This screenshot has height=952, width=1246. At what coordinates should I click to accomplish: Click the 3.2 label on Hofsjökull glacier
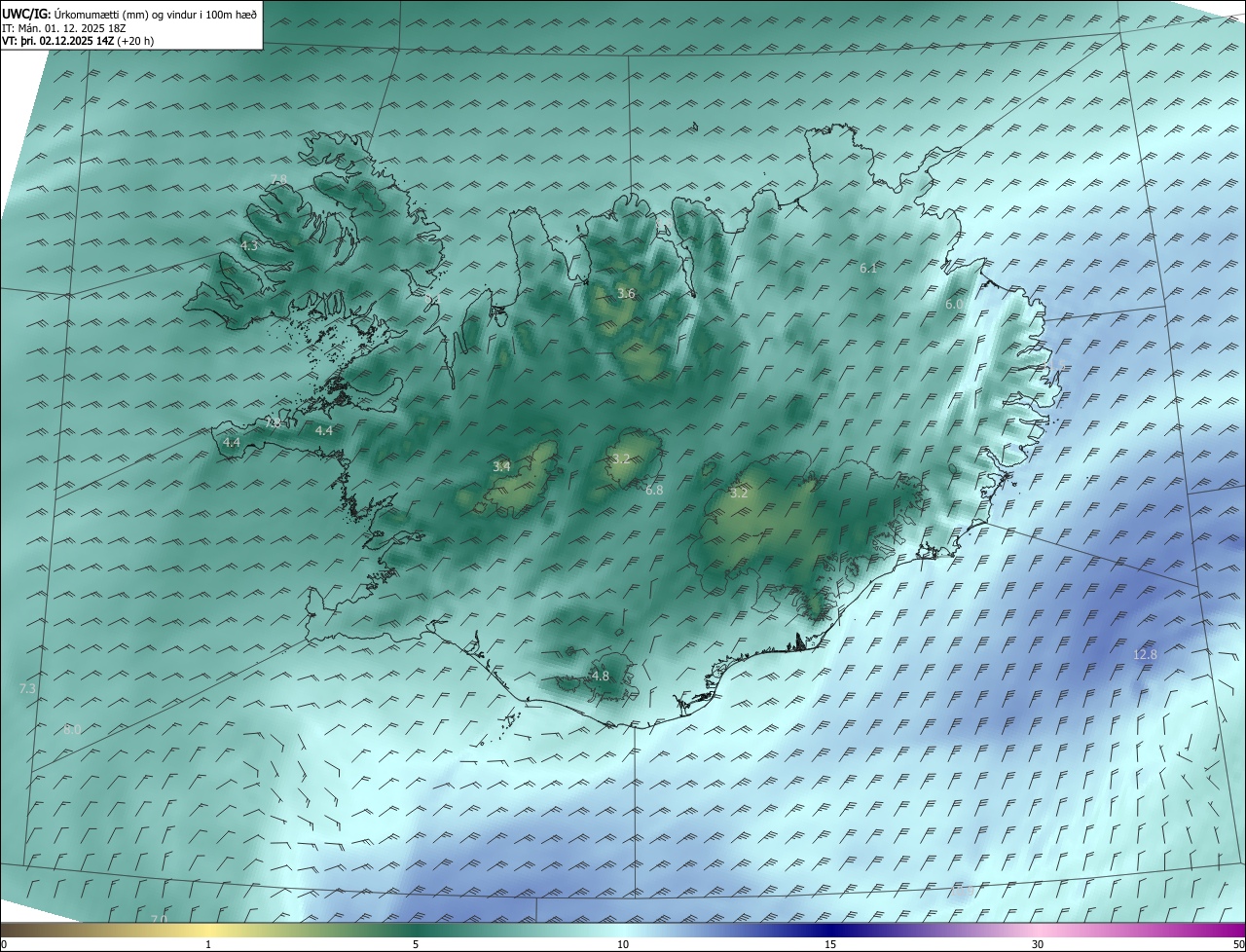coord(621,458)
